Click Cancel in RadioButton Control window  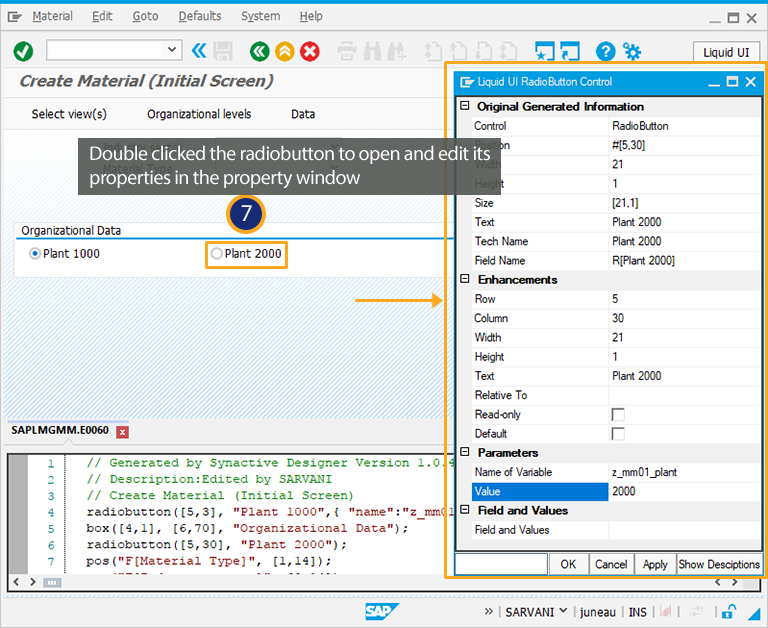coord(611,564)
